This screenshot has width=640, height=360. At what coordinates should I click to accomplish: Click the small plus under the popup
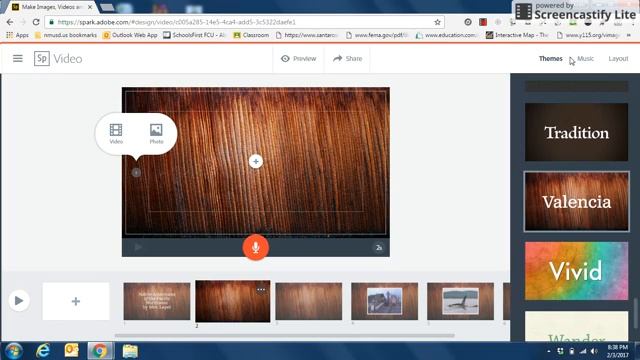136,173
